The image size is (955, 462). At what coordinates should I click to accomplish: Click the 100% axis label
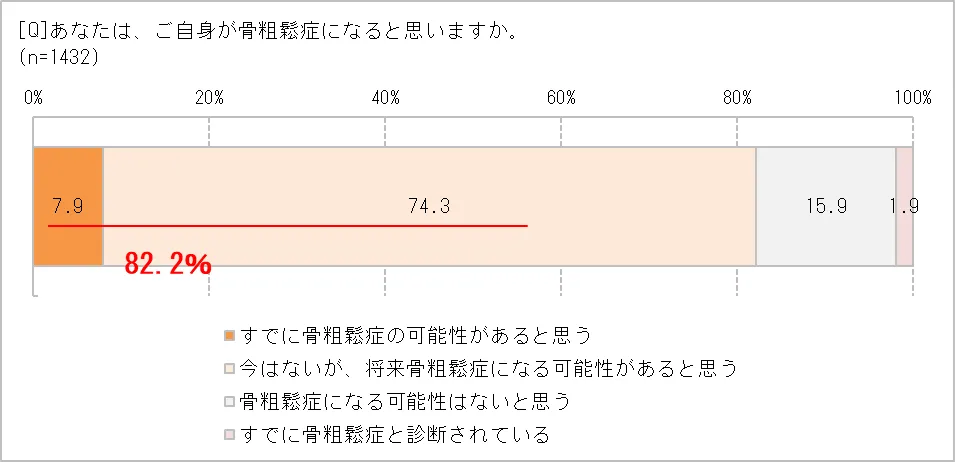(913, 98)
